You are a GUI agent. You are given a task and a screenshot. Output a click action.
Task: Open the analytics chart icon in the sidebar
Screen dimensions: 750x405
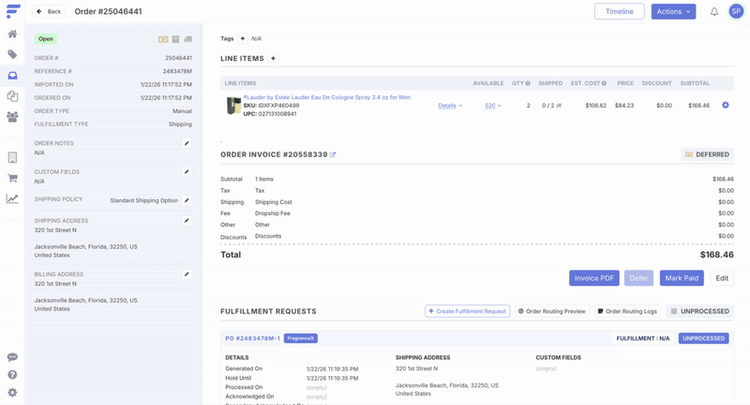[x=12, y=198]
